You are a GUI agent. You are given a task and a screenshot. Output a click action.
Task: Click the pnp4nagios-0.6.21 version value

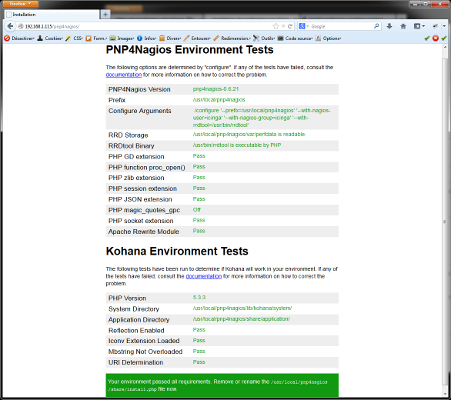(x=216, y=89)
